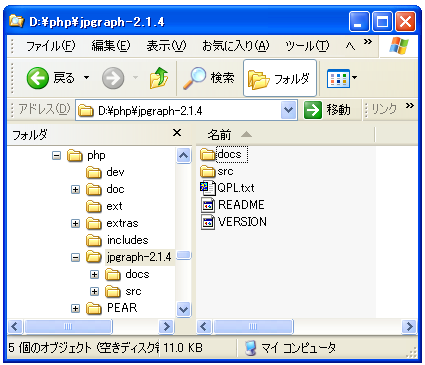Screen dimensions: 425x365
Task: Close the Folders pane with X
Action: [177, 133]
